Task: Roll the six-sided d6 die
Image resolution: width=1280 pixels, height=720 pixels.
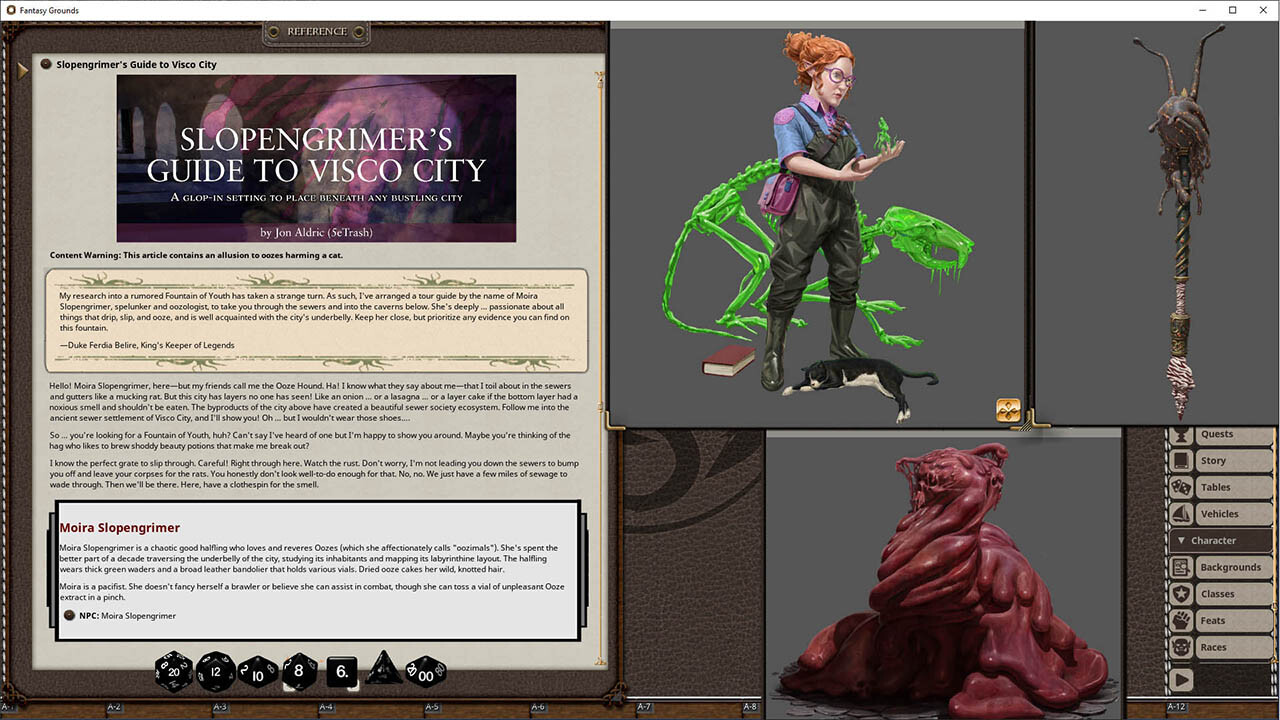Action: [x=341, y=672]
